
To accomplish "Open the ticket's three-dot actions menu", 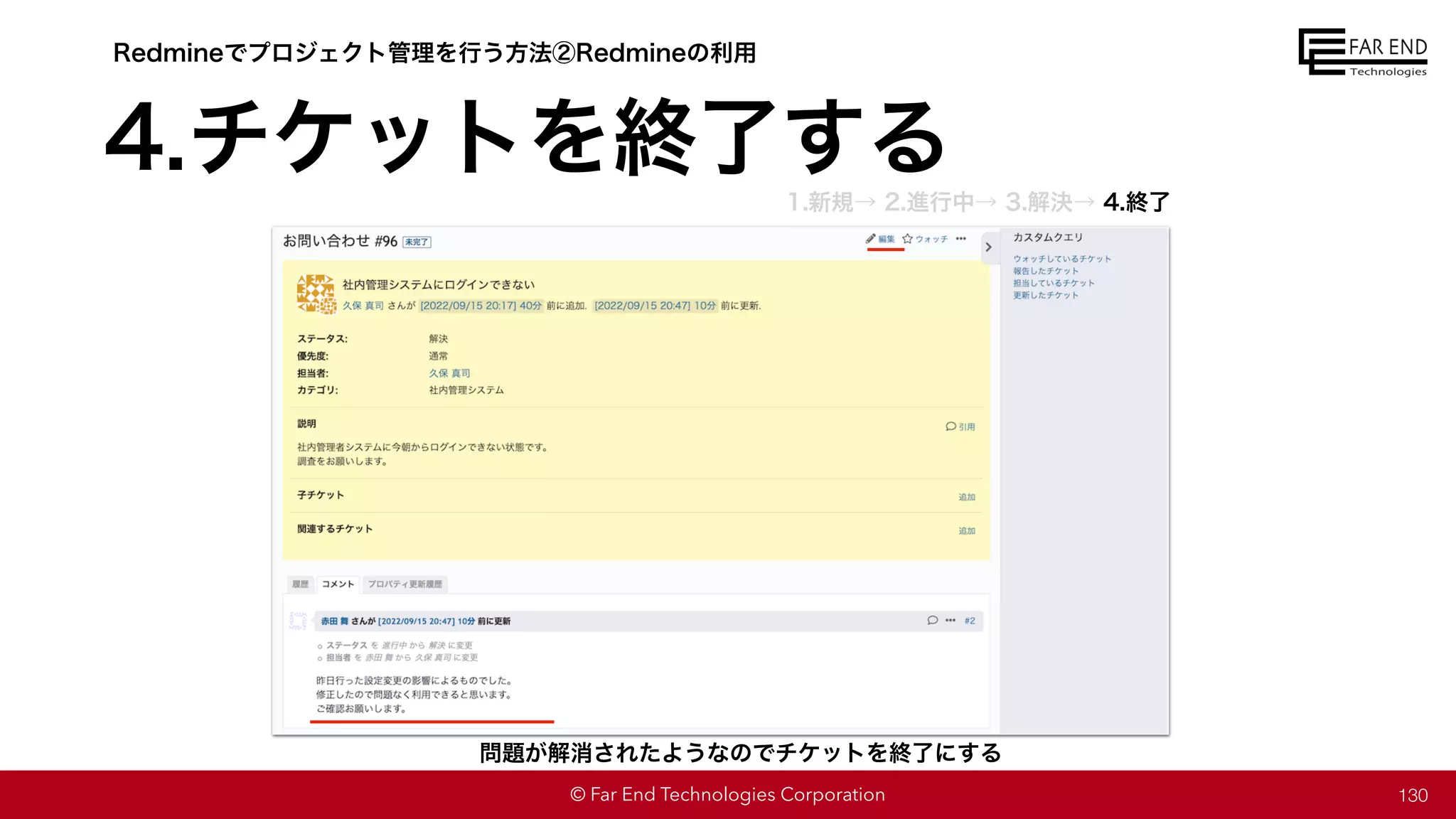I will click(961, 239).
